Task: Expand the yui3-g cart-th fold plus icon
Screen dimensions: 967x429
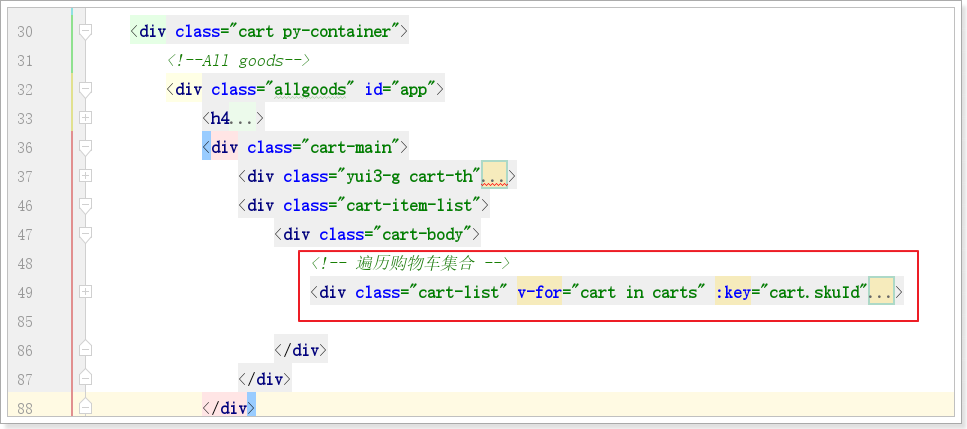Action: pos(85,177)
